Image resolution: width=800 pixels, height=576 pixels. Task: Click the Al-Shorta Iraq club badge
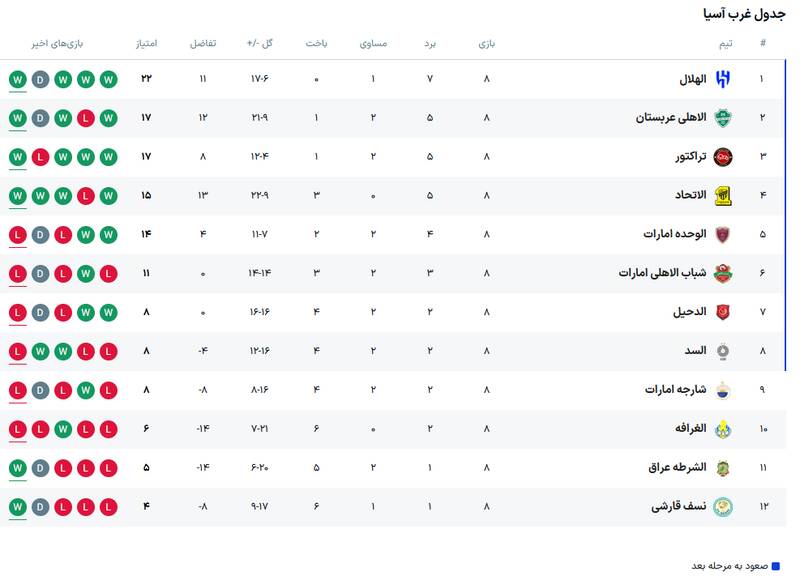(723, 468)
